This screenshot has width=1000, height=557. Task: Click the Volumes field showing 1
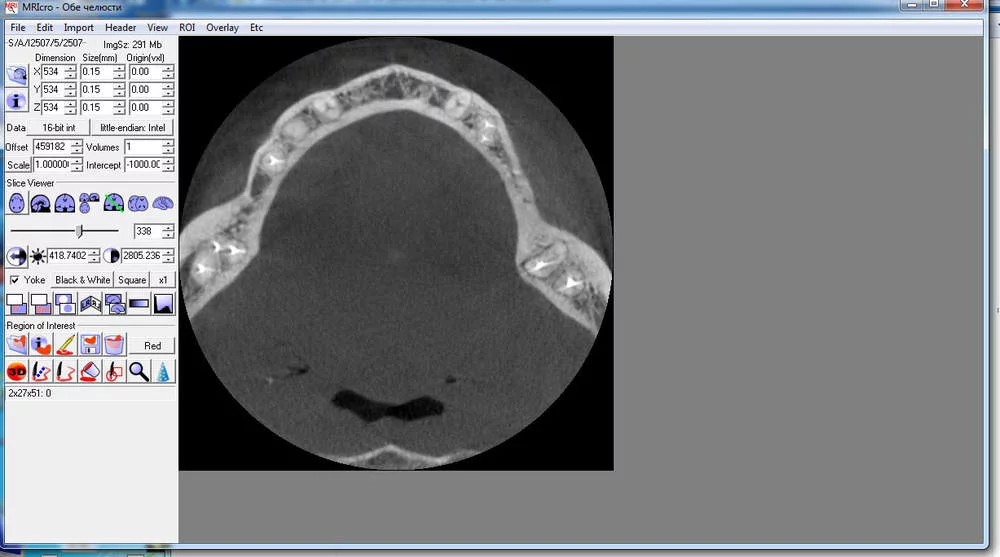(x=143, y=147)
